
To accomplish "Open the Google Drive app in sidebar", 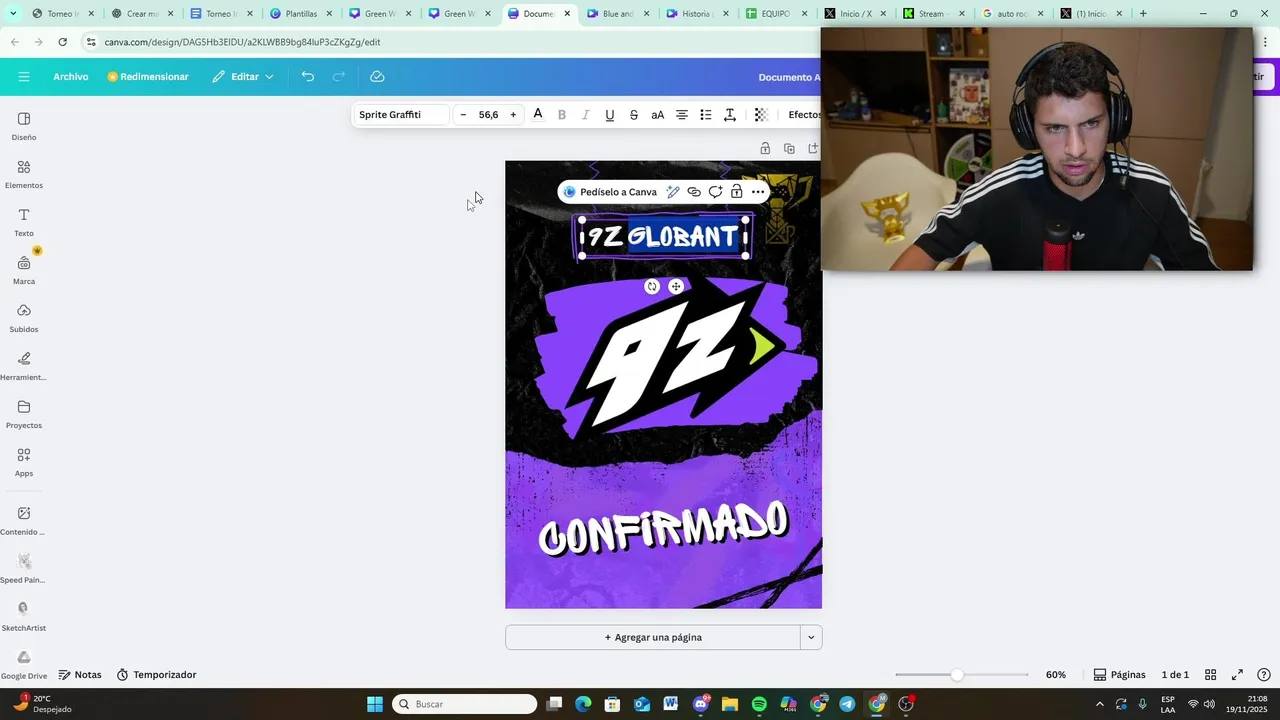I will click(24, 664).
